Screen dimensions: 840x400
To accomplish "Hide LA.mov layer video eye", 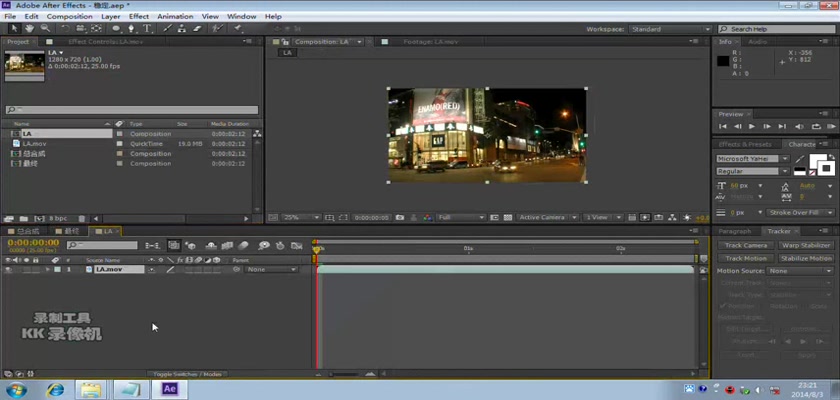I will tap(8, 270).
